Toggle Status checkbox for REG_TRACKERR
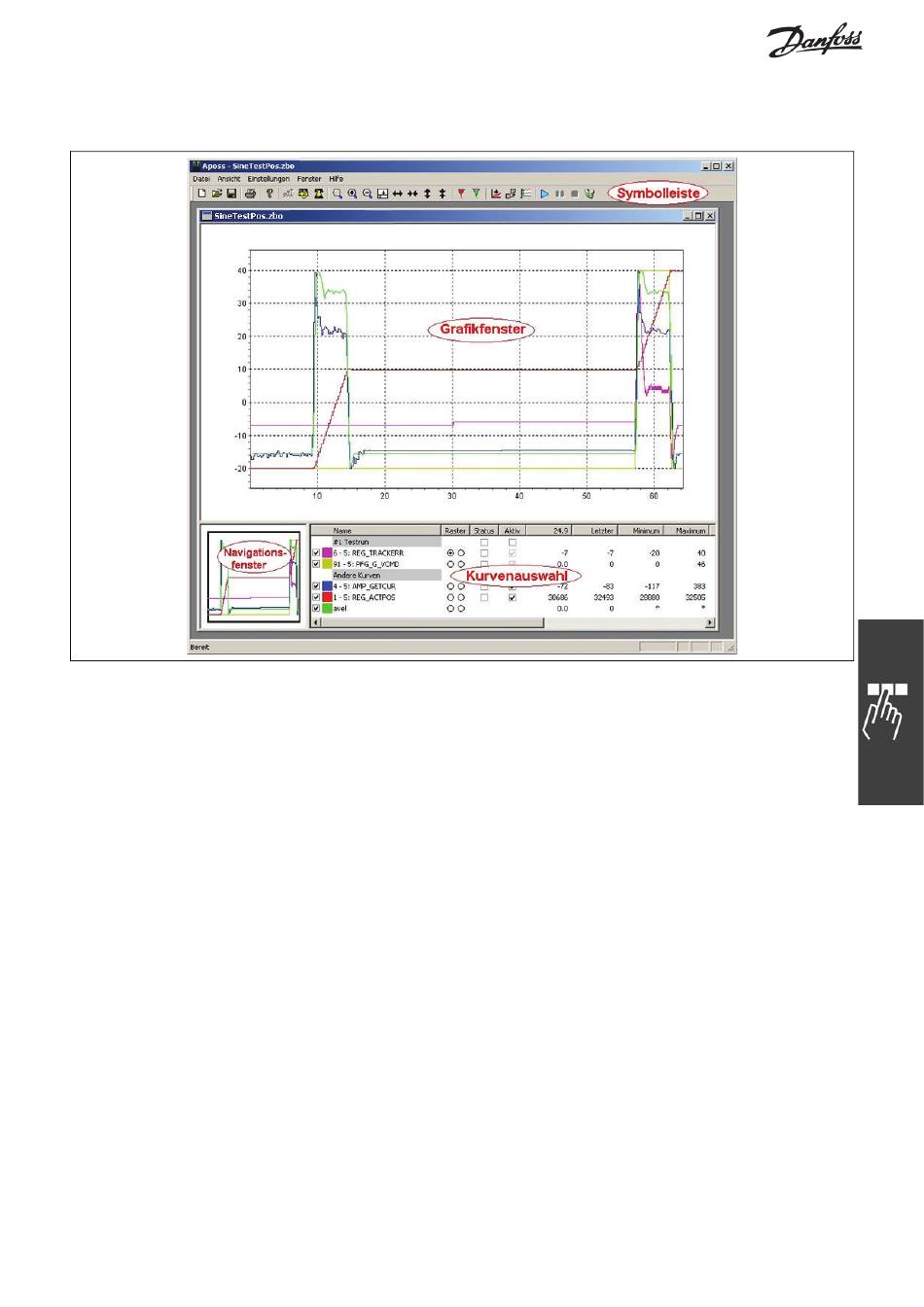Screen dimensions: 924x1307 point(484,552)
